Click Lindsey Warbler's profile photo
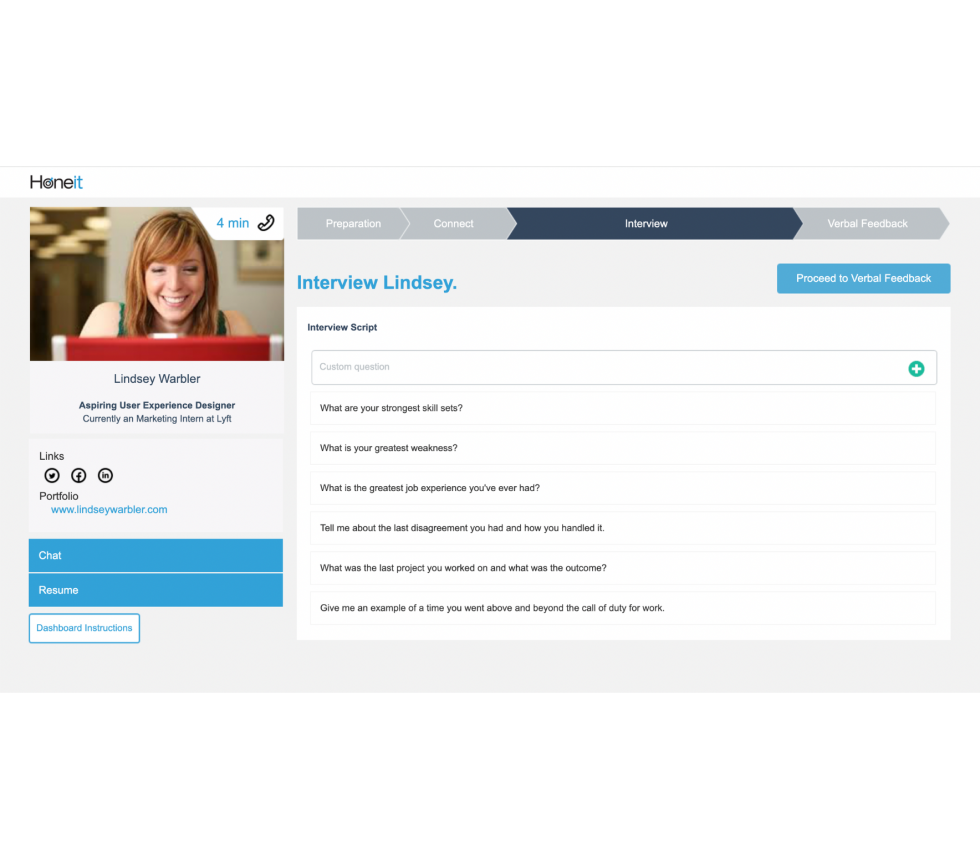This screenshot has width=980, height=859. click(x=156, y=283)
